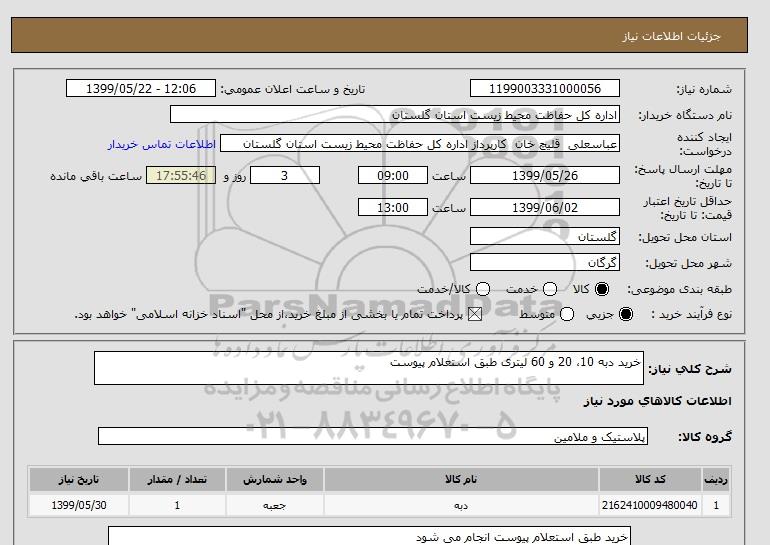
Task: Click the تعداد / مقدار column header
Action: pos(177,479)
